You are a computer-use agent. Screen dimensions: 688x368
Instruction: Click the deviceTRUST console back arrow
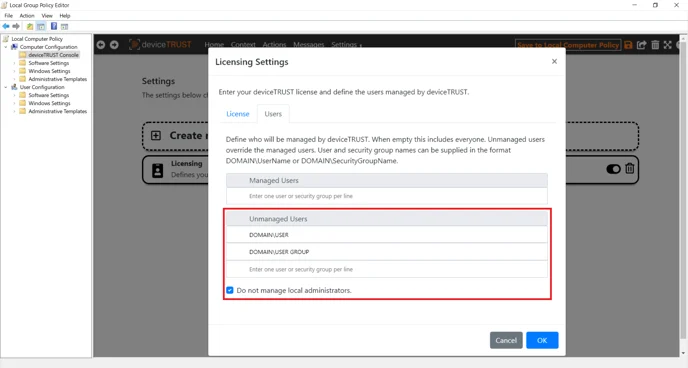pyautogui.click(x=101, y=45)
